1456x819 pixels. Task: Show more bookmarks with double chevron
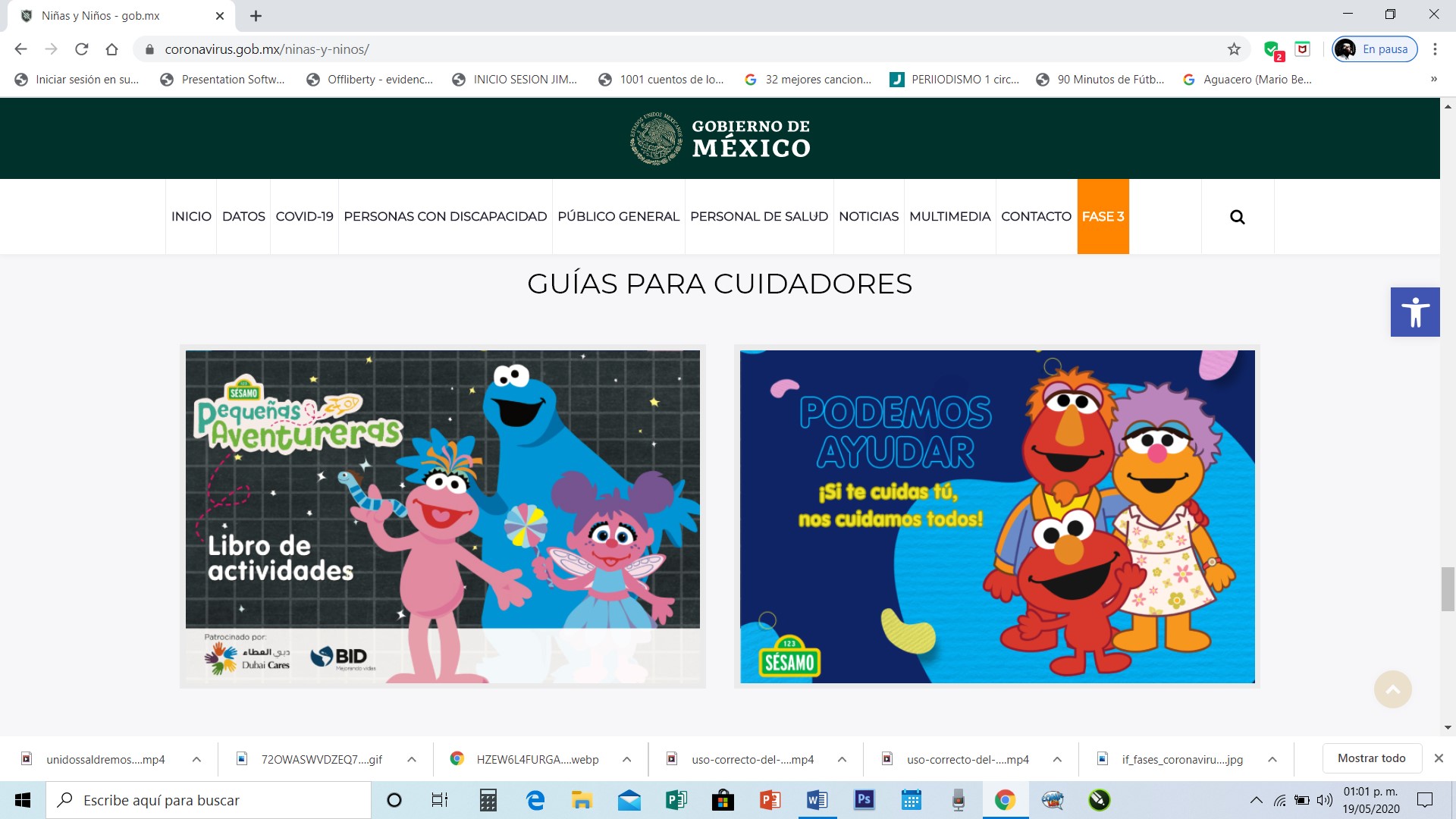coord(1433,80)
